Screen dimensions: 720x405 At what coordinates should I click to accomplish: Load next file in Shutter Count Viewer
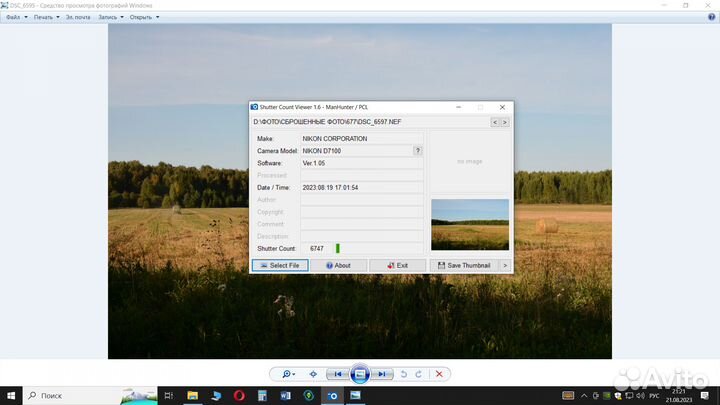point(505,122)
